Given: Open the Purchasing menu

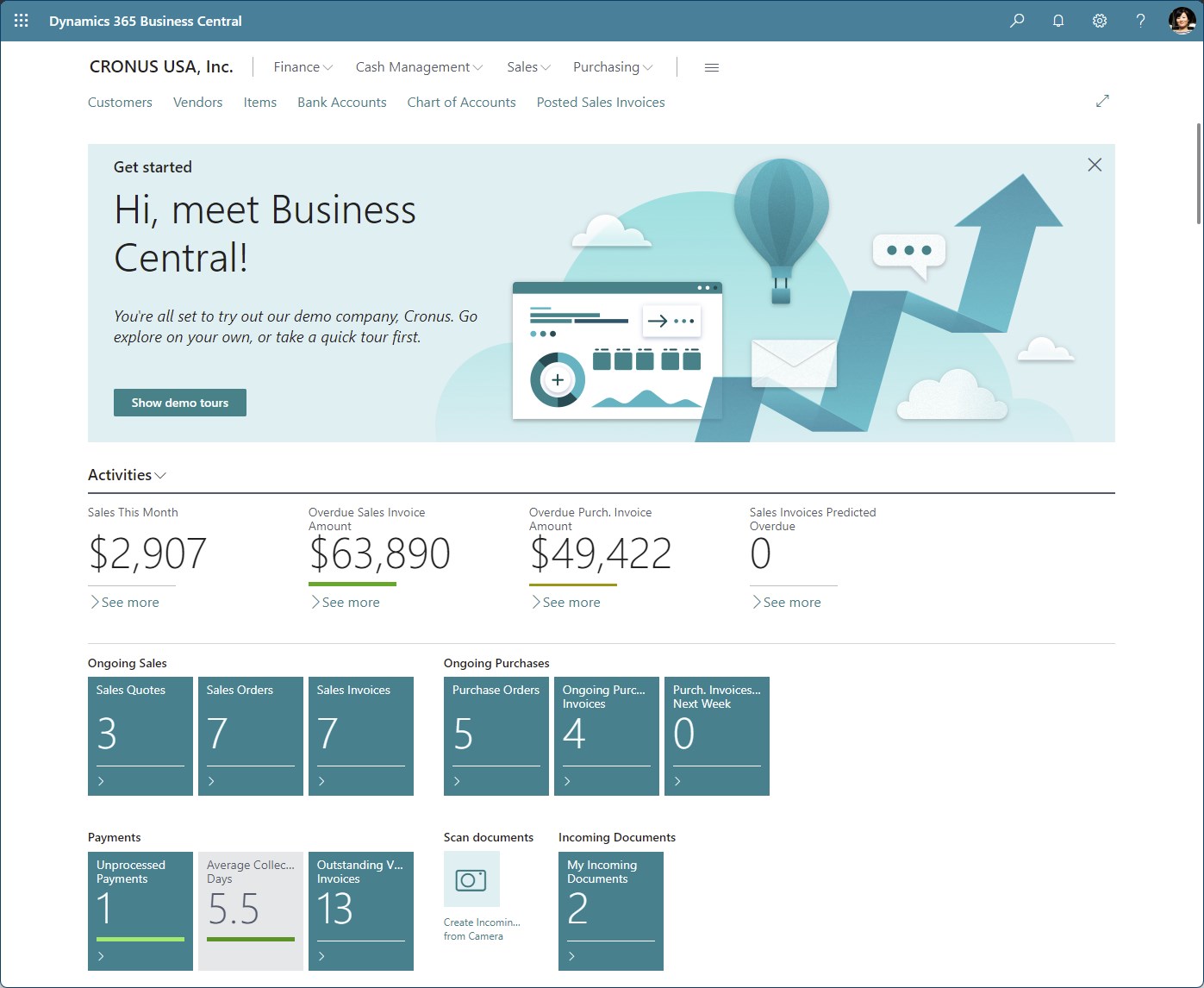Looking at the screenshot, I should pos(612,66).
